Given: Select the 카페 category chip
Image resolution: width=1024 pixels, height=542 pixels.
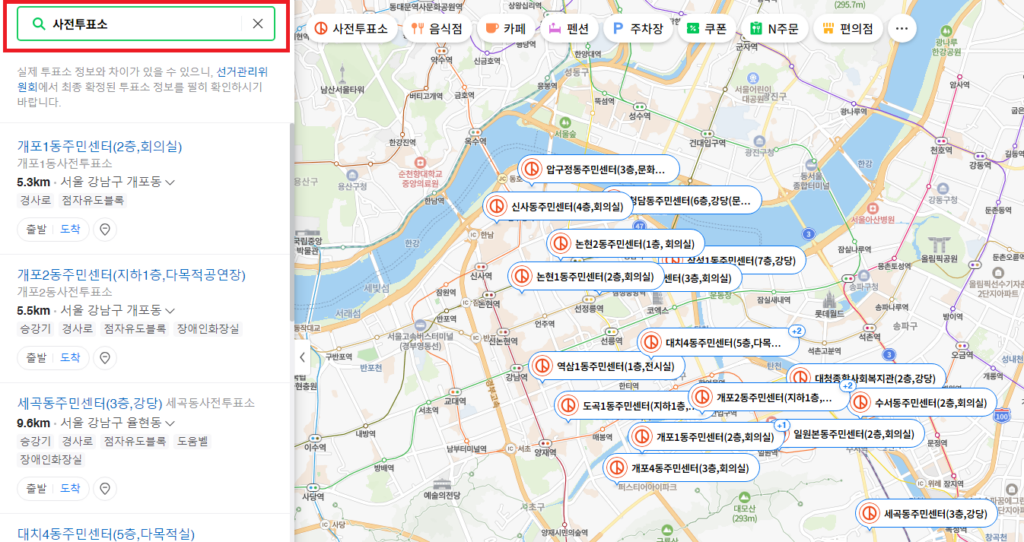Looking at the screenshot, I should click(506, 29).
